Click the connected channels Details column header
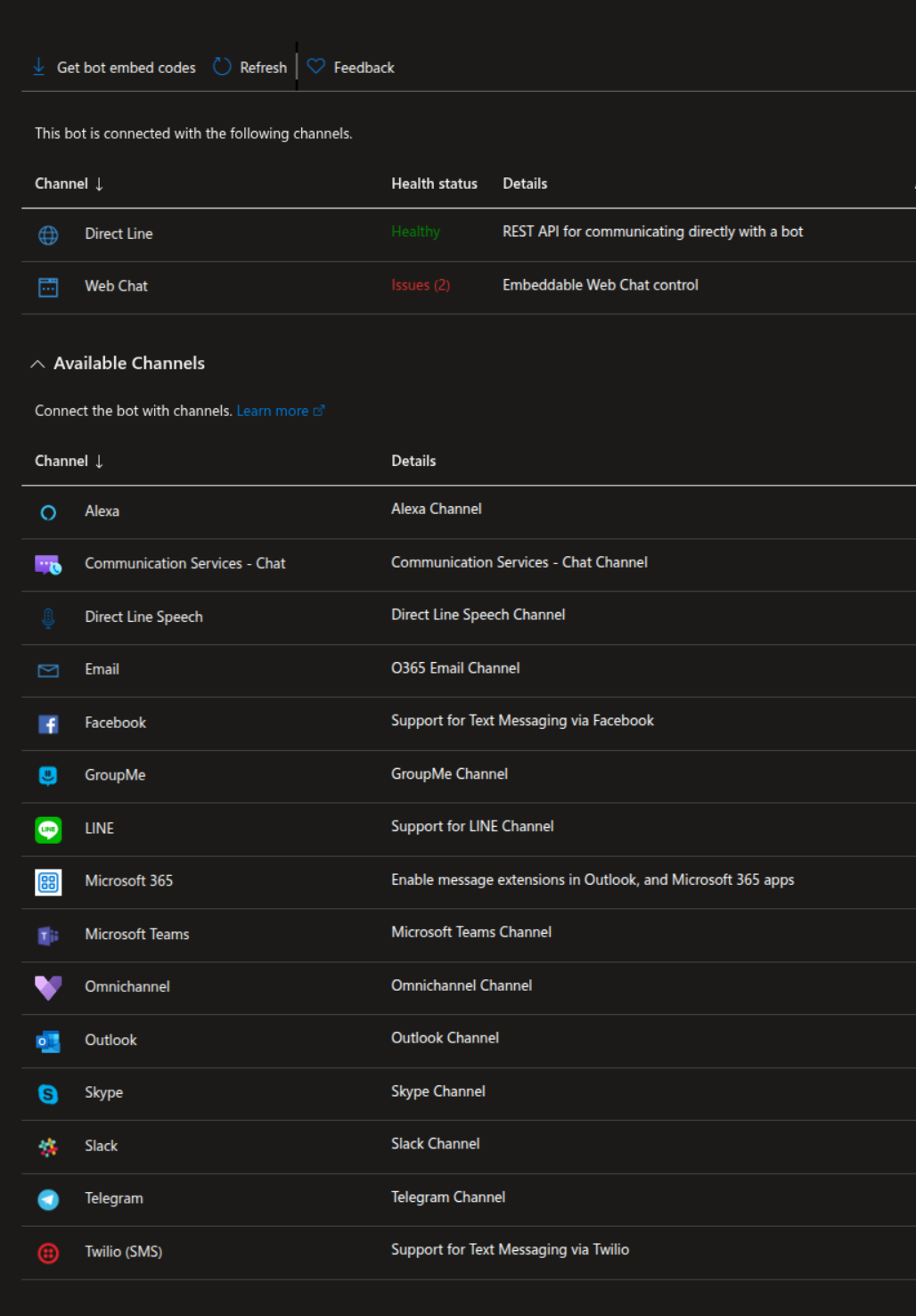 click(525, 184)
